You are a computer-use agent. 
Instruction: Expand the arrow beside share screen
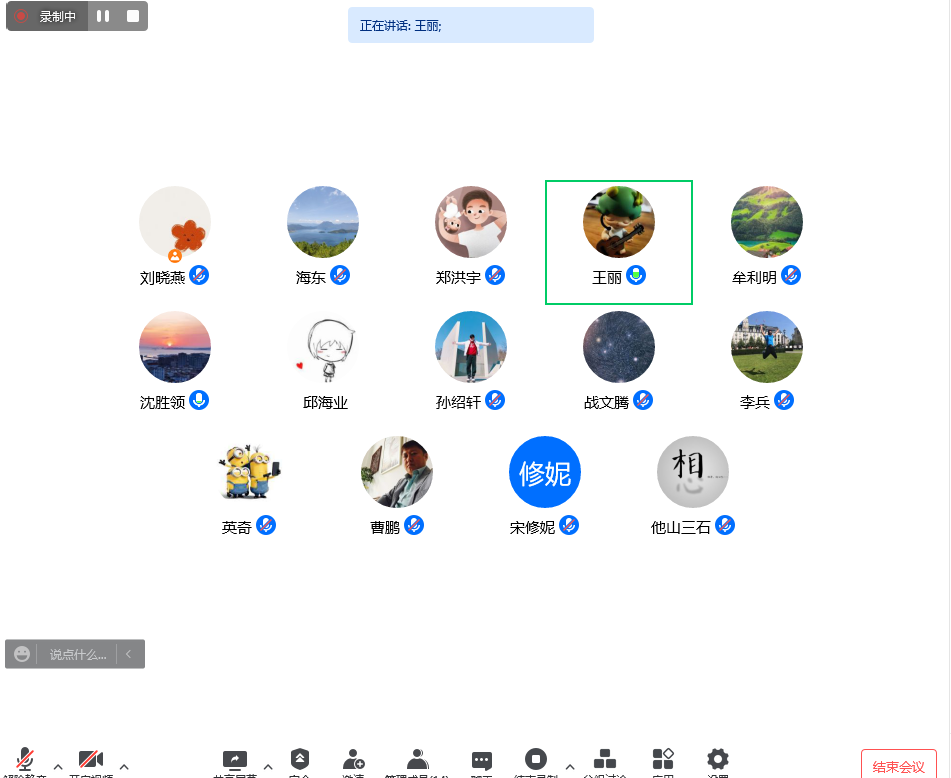(x=268, y=767)
